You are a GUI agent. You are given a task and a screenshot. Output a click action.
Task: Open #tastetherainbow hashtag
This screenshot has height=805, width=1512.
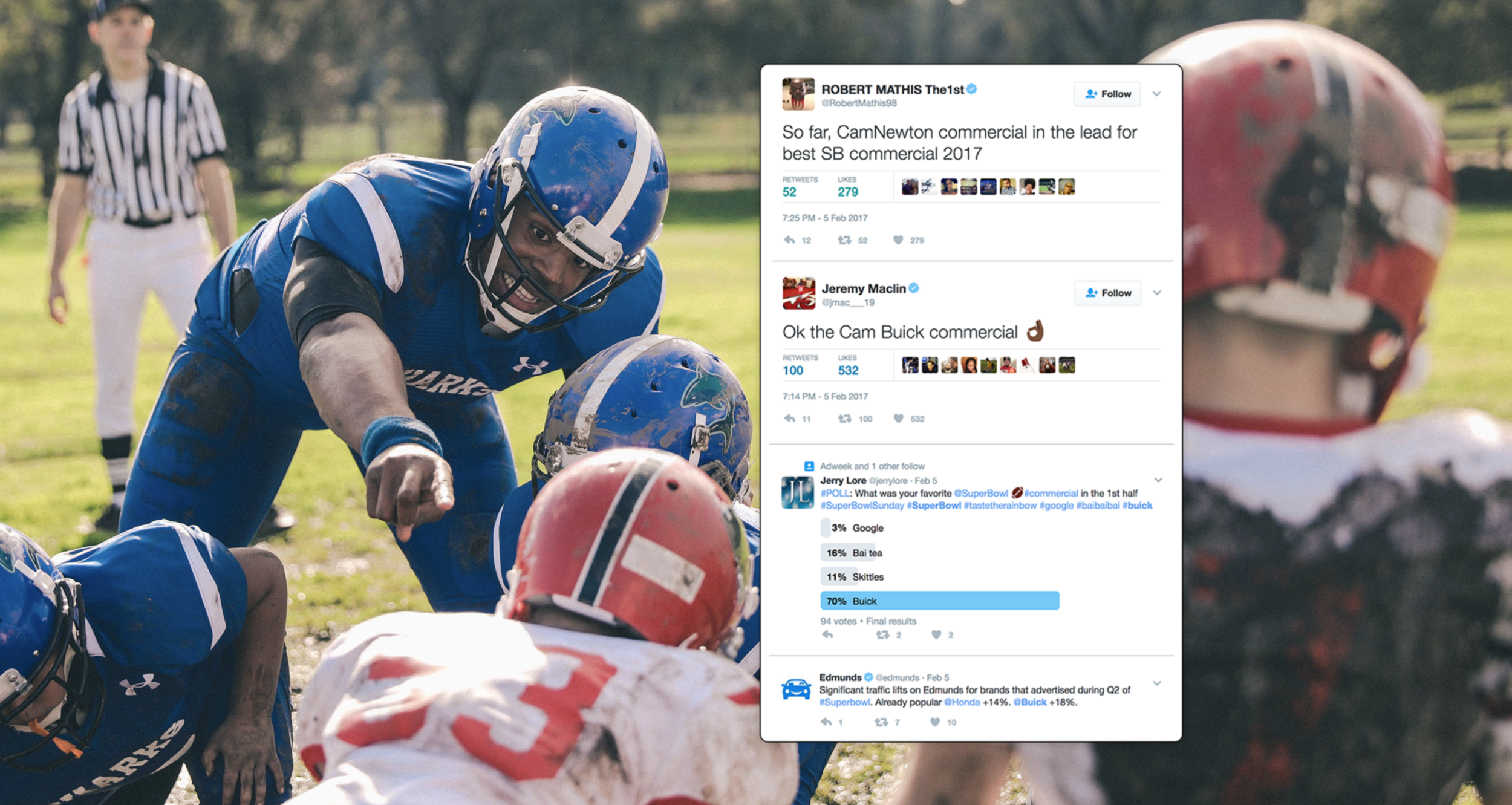(1000, 506)
